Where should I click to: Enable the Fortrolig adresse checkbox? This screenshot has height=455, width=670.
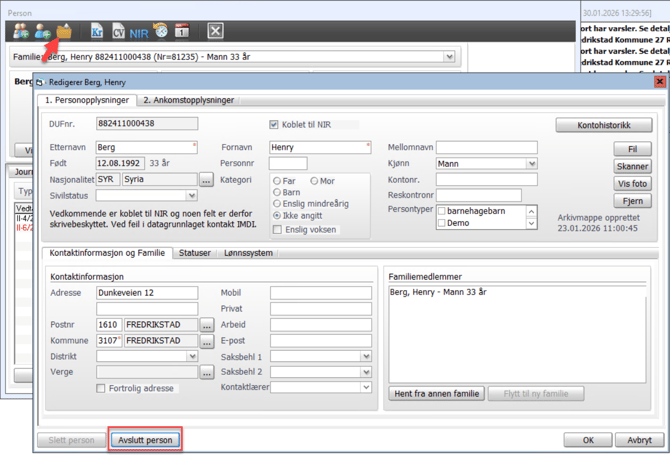[101, 388]
